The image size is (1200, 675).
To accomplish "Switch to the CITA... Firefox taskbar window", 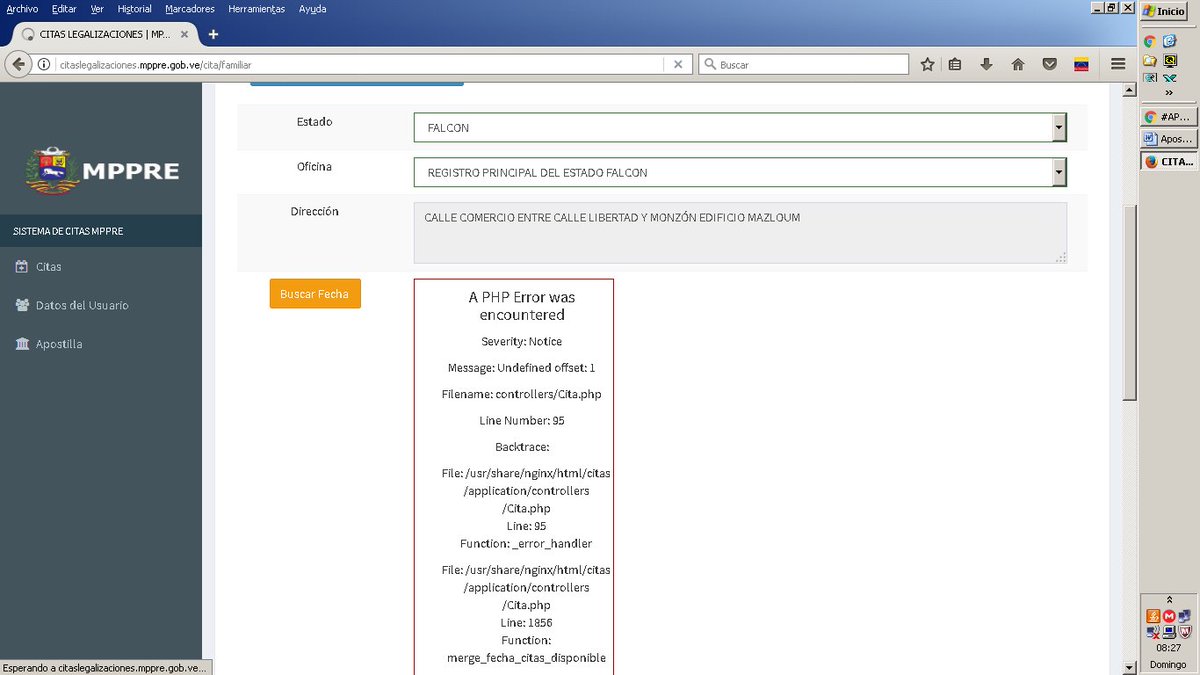I will coord(1169,161).
